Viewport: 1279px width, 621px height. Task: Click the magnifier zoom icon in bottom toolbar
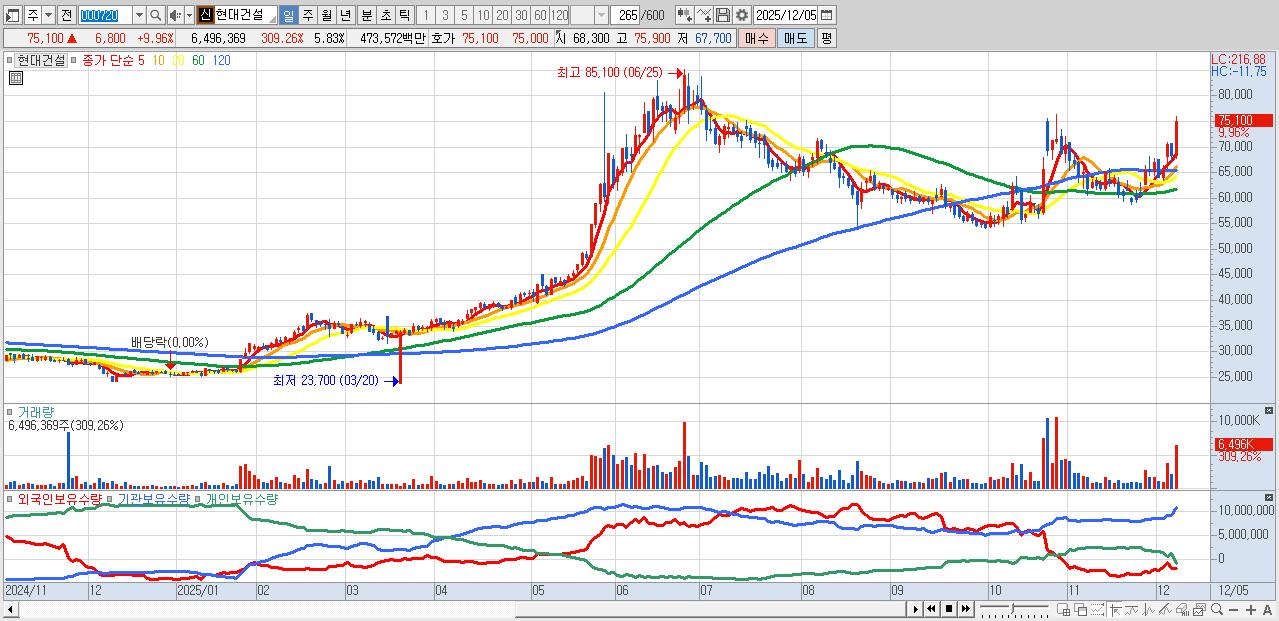[1217, 608]
